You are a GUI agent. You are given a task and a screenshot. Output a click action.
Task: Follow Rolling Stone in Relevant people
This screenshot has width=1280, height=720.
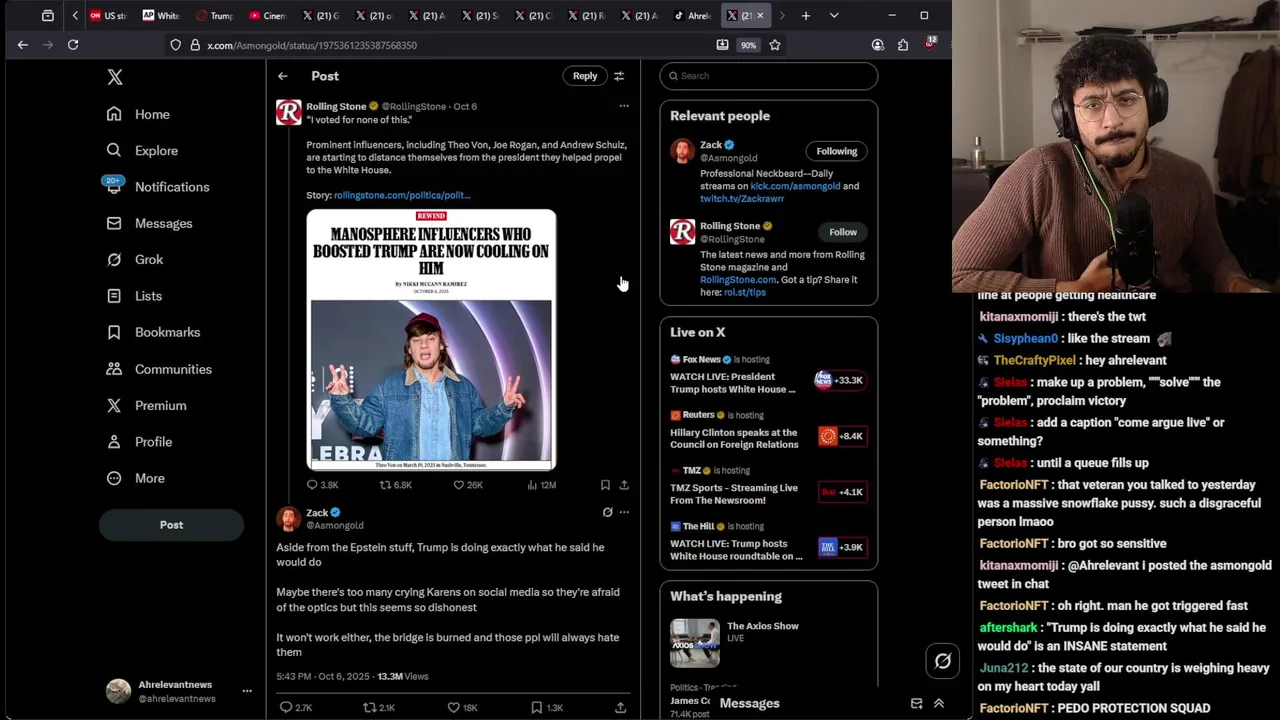[843, 232]
